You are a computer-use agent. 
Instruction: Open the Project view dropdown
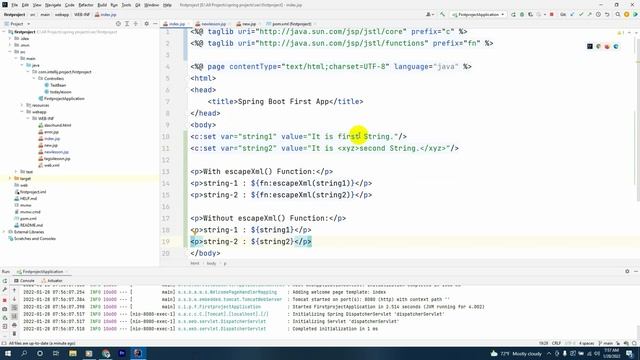click(x=17, y=24)
